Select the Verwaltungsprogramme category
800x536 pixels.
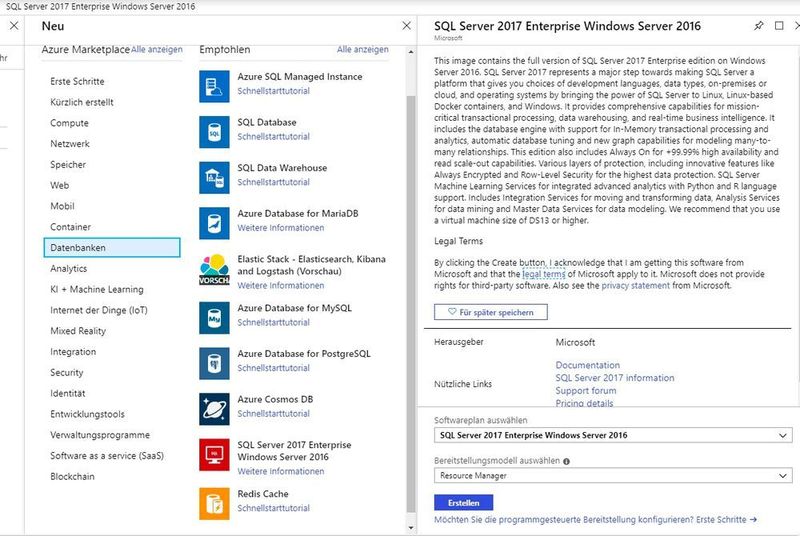point(100,435)
